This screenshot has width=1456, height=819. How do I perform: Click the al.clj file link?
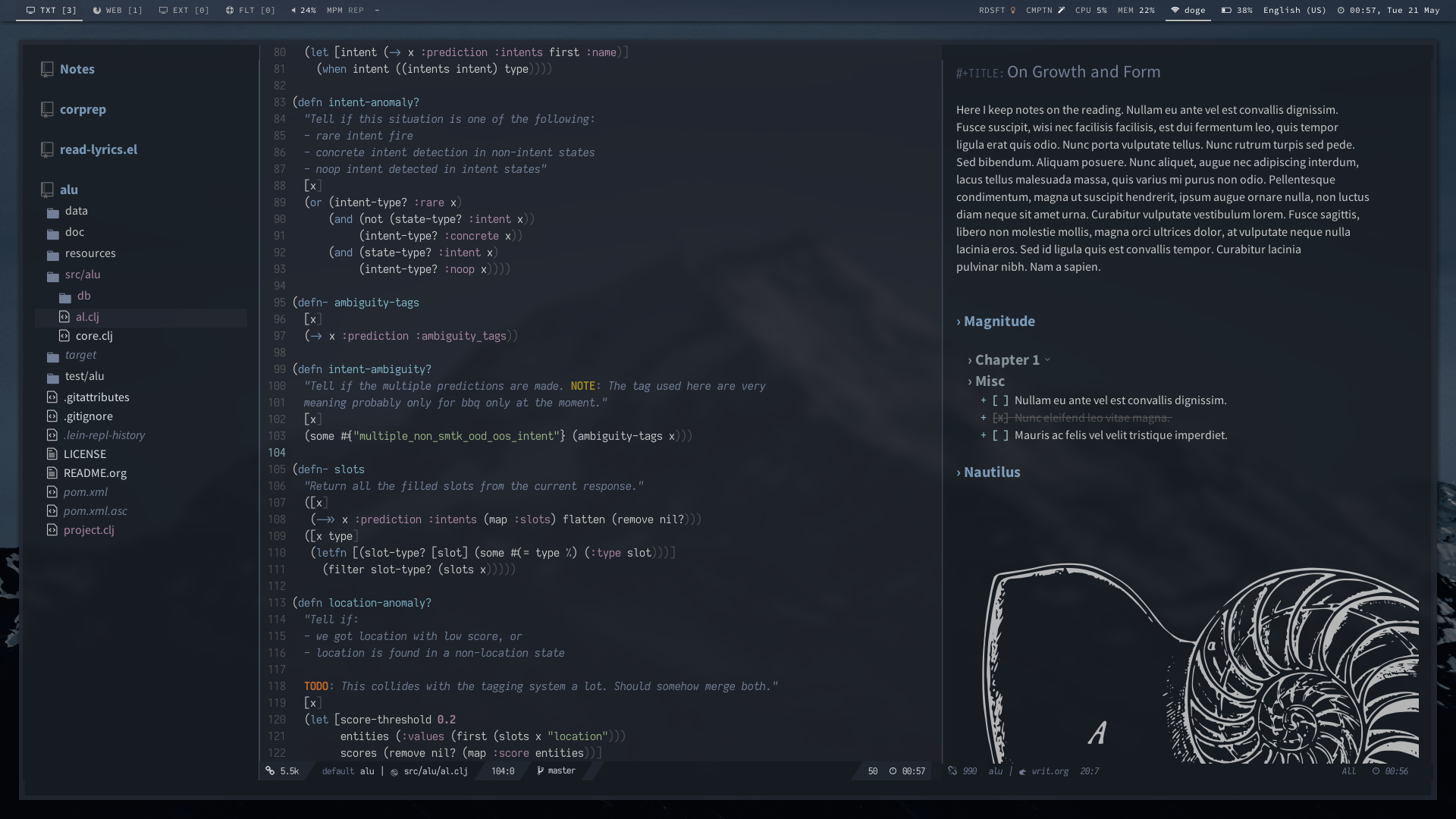click(88, 316)
